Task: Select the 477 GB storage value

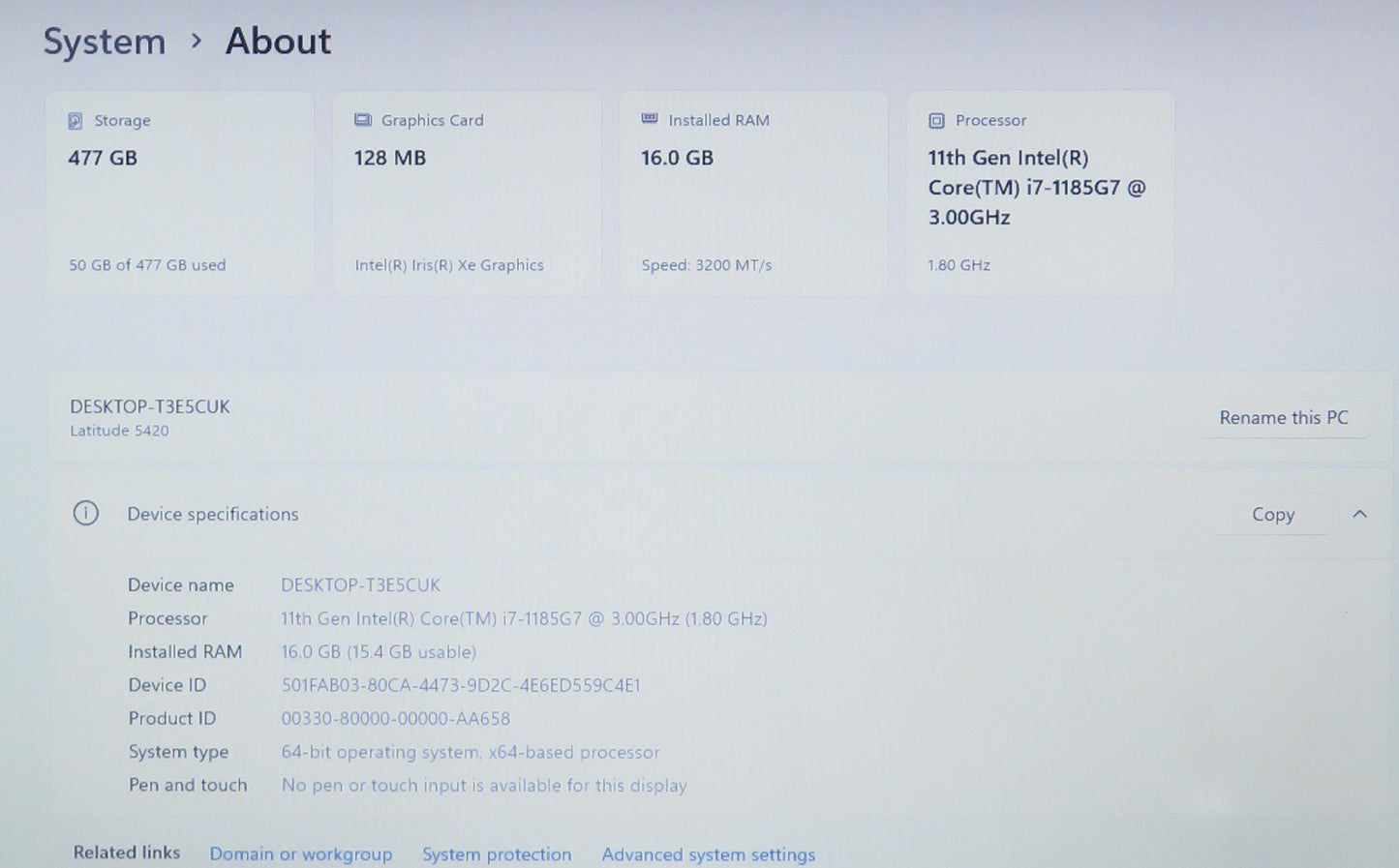Action: point(103,158)
